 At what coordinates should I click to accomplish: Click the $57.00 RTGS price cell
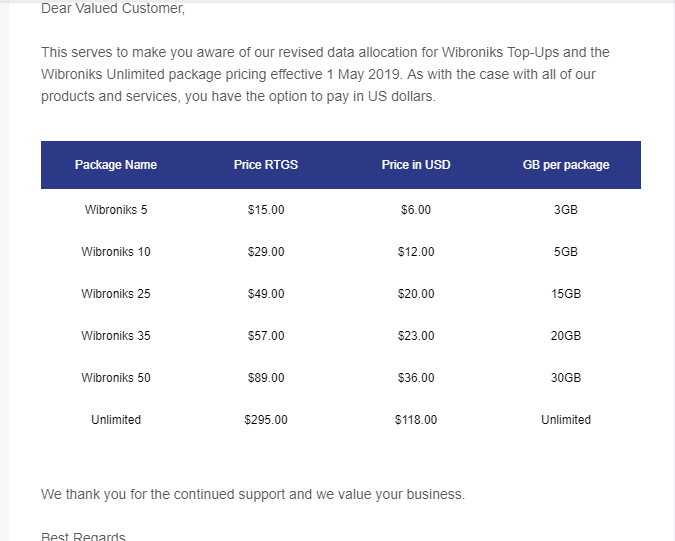266,336
